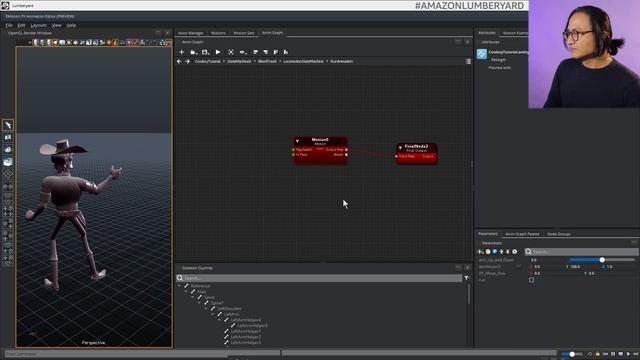Select the LeftArmHelper2 bone in the tree

246,337
